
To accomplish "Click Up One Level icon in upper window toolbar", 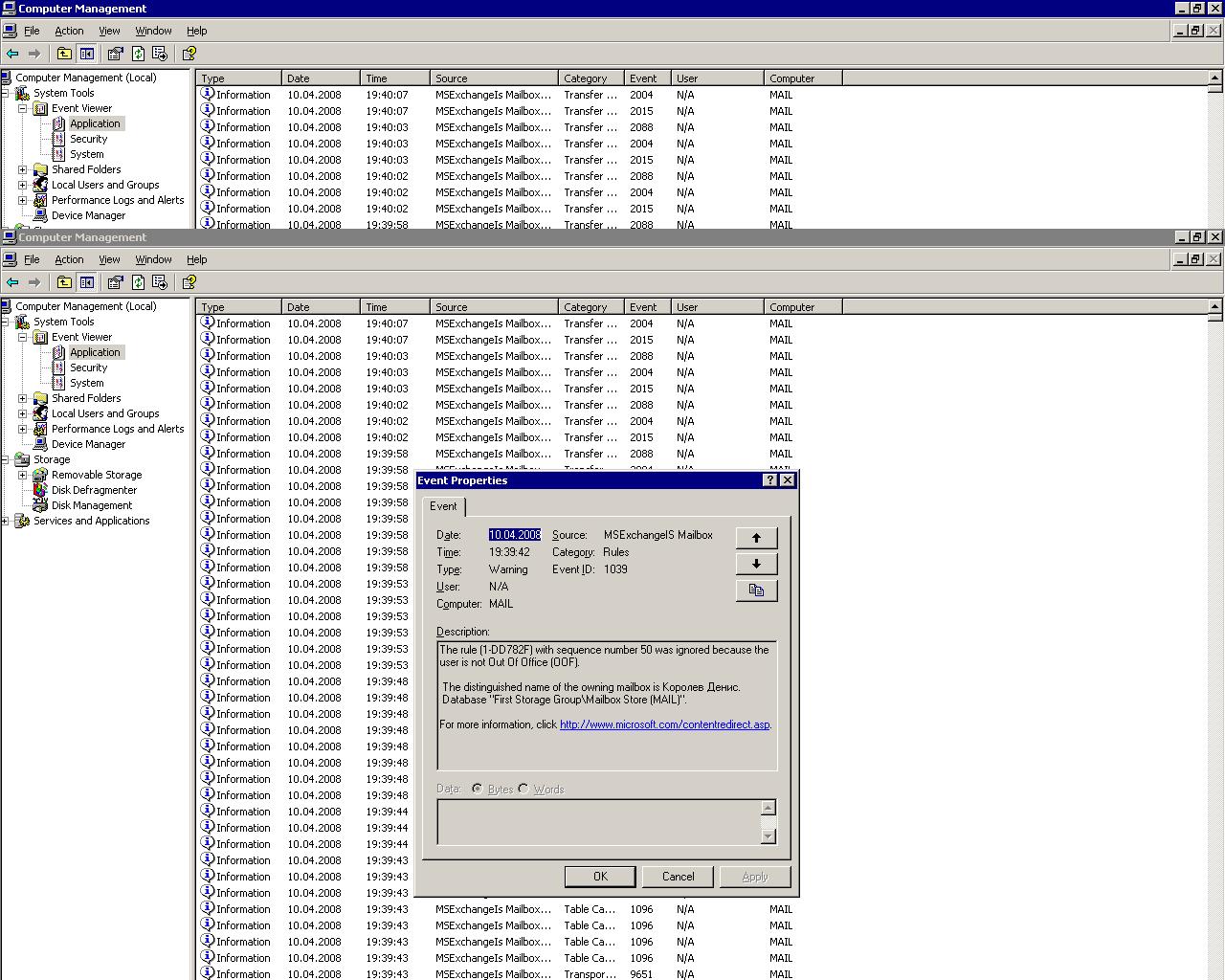I will coord(64,54).
